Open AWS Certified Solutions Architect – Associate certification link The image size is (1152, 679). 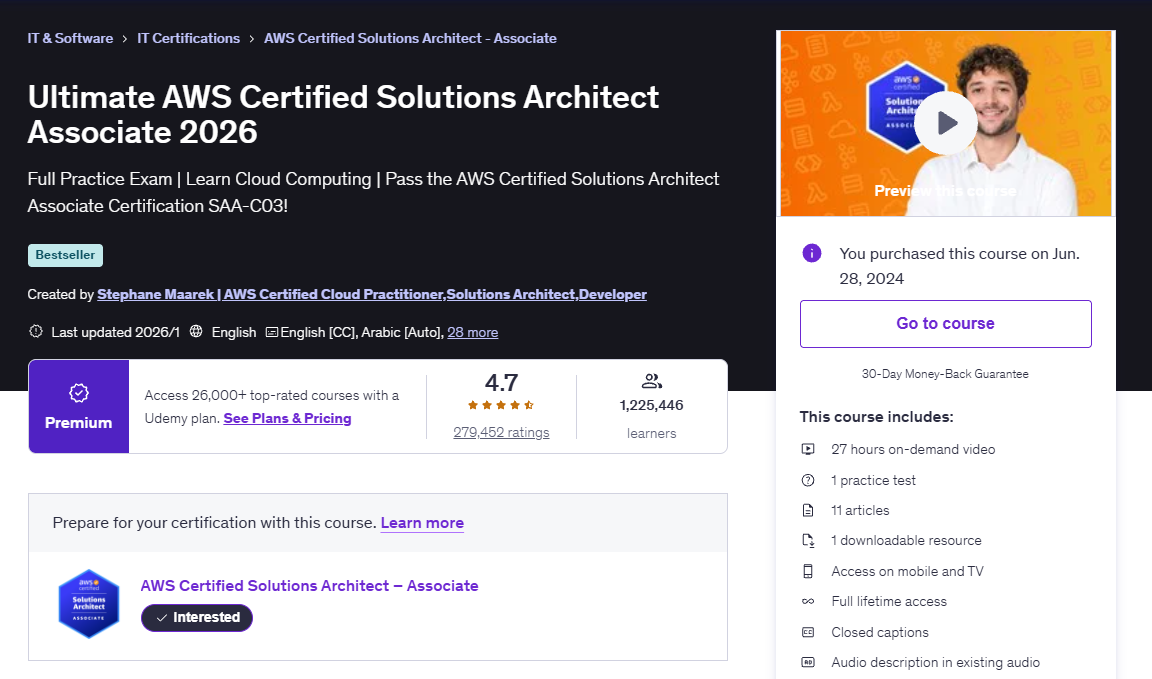[x=309, y=586]
